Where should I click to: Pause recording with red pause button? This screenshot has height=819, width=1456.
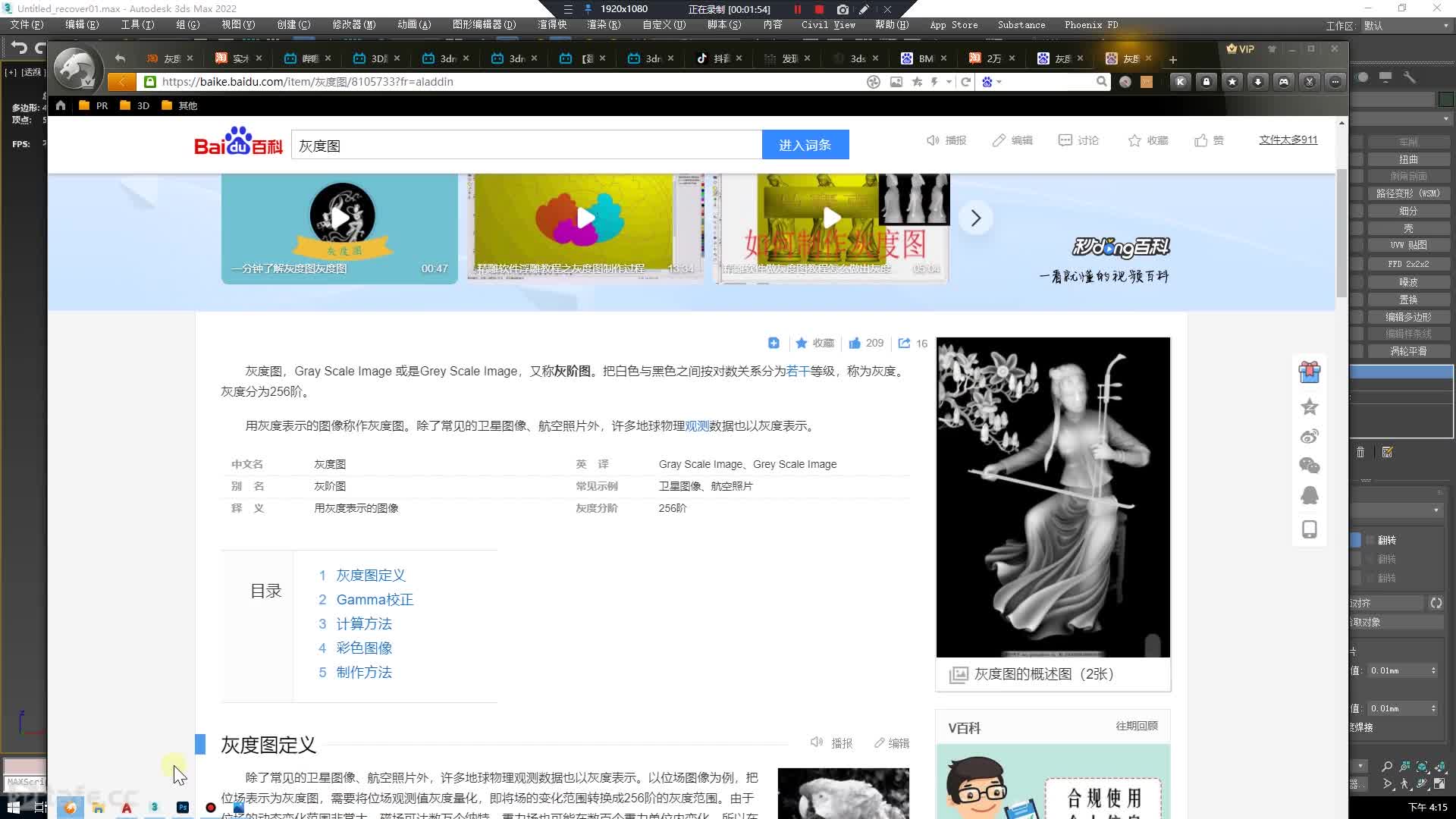[798, 9]
